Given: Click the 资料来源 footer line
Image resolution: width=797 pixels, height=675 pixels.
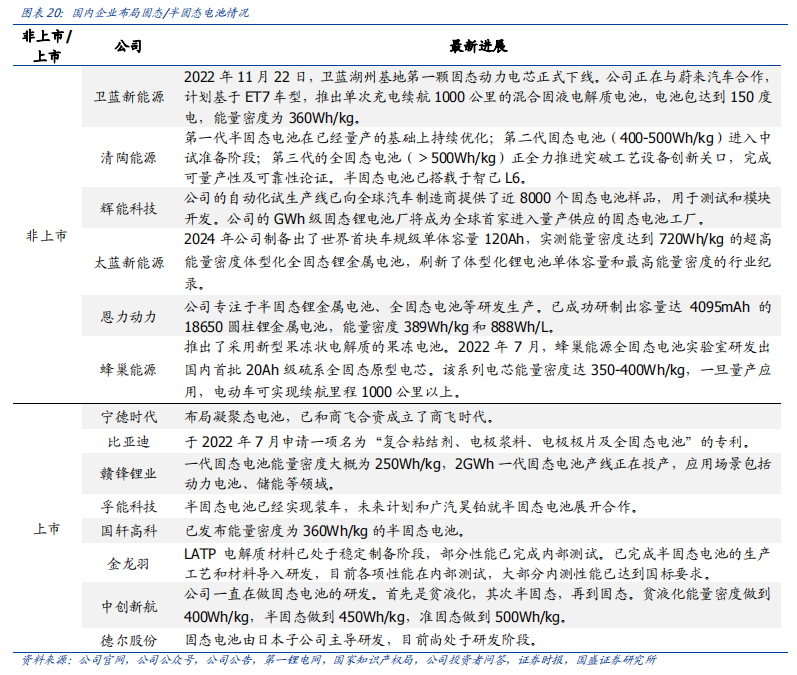Looking at the screenshot, I should pyautogui.click(x=339, y=660).
